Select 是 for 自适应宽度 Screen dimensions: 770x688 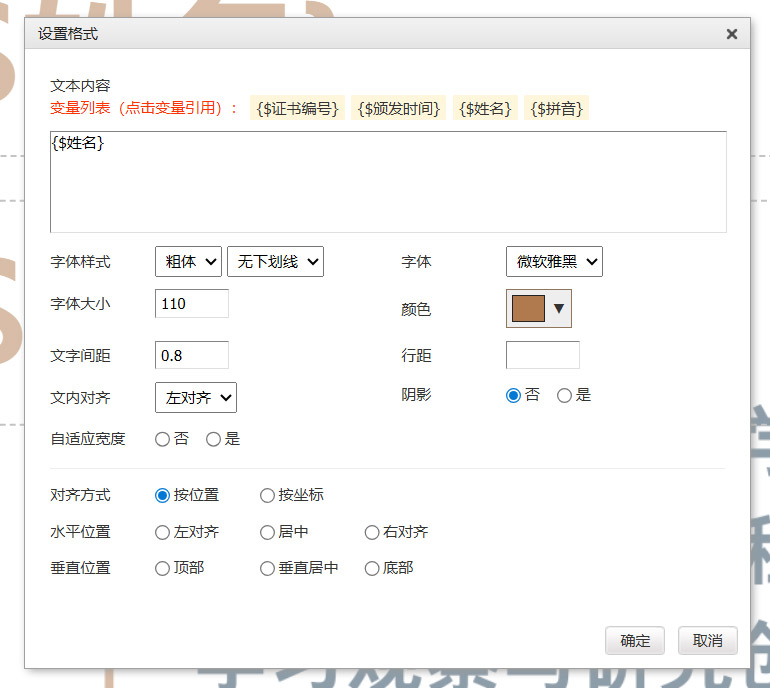pyautogui.click(x=213, y=439)
